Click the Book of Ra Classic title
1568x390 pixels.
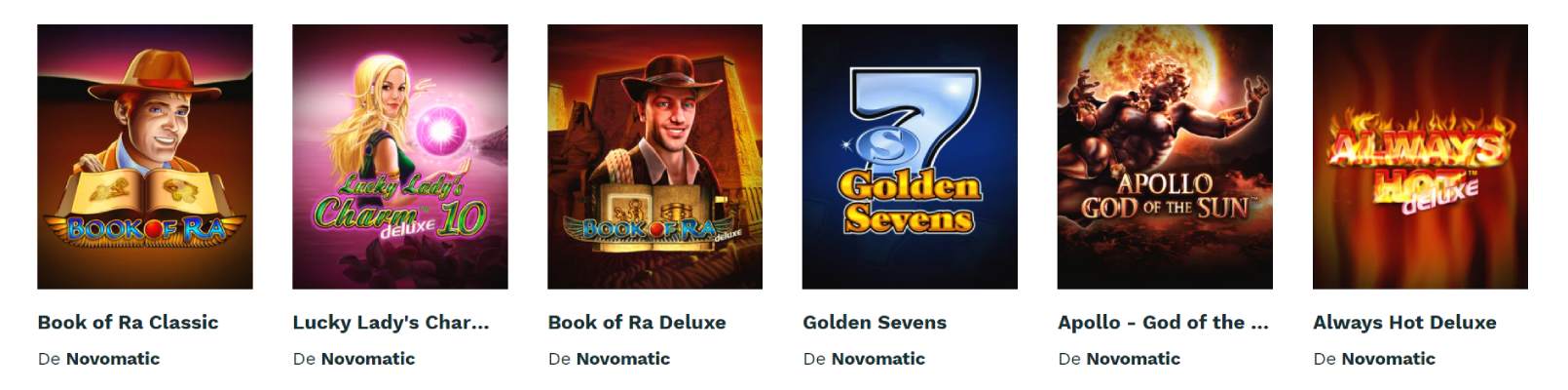pyautogui.click(x=129, y=322)
